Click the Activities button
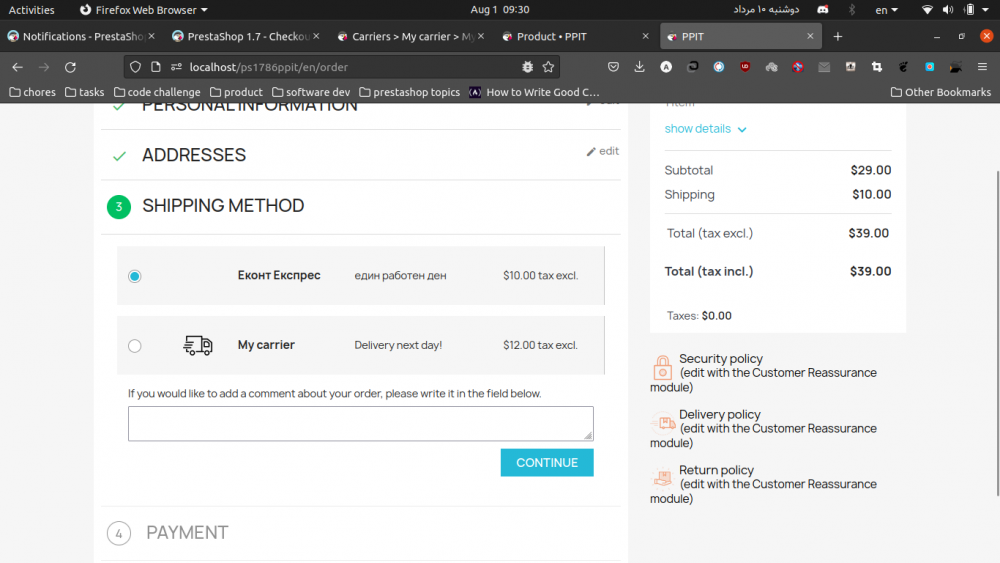 [31, 10]
